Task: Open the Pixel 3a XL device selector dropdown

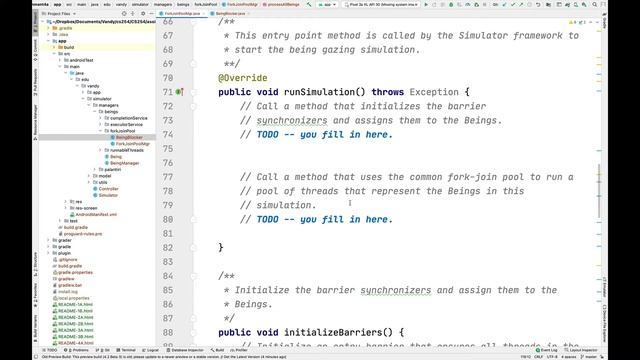Action: pos(382,4)
